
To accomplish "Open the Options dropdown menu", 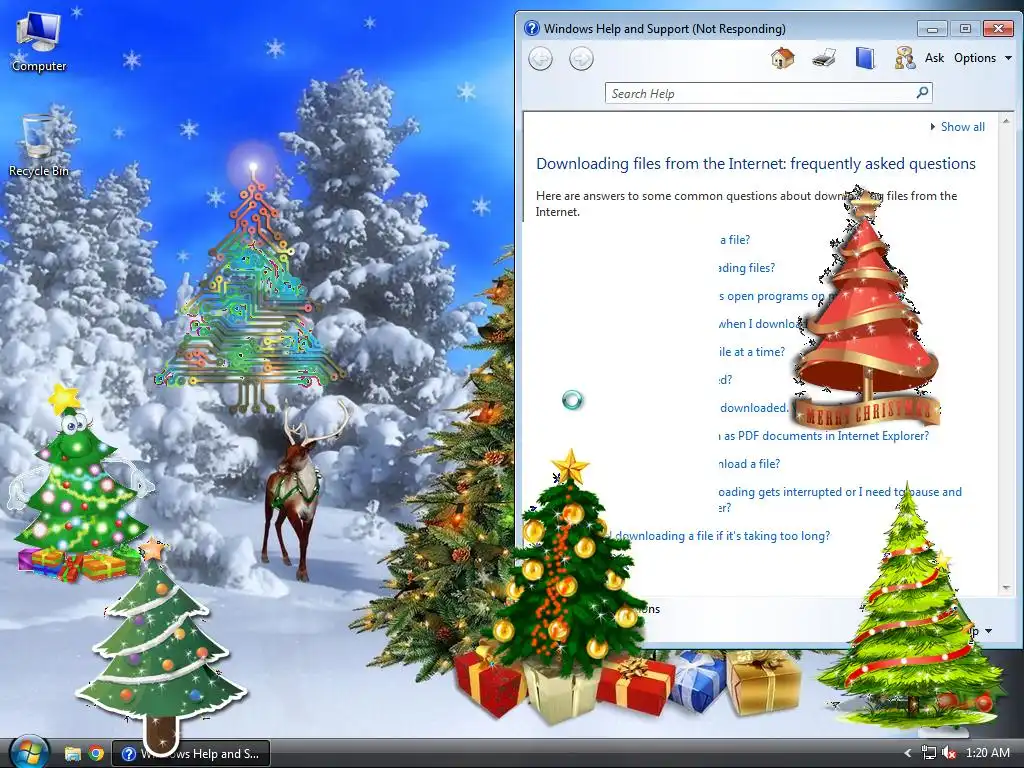I will (x=983, y=58).
